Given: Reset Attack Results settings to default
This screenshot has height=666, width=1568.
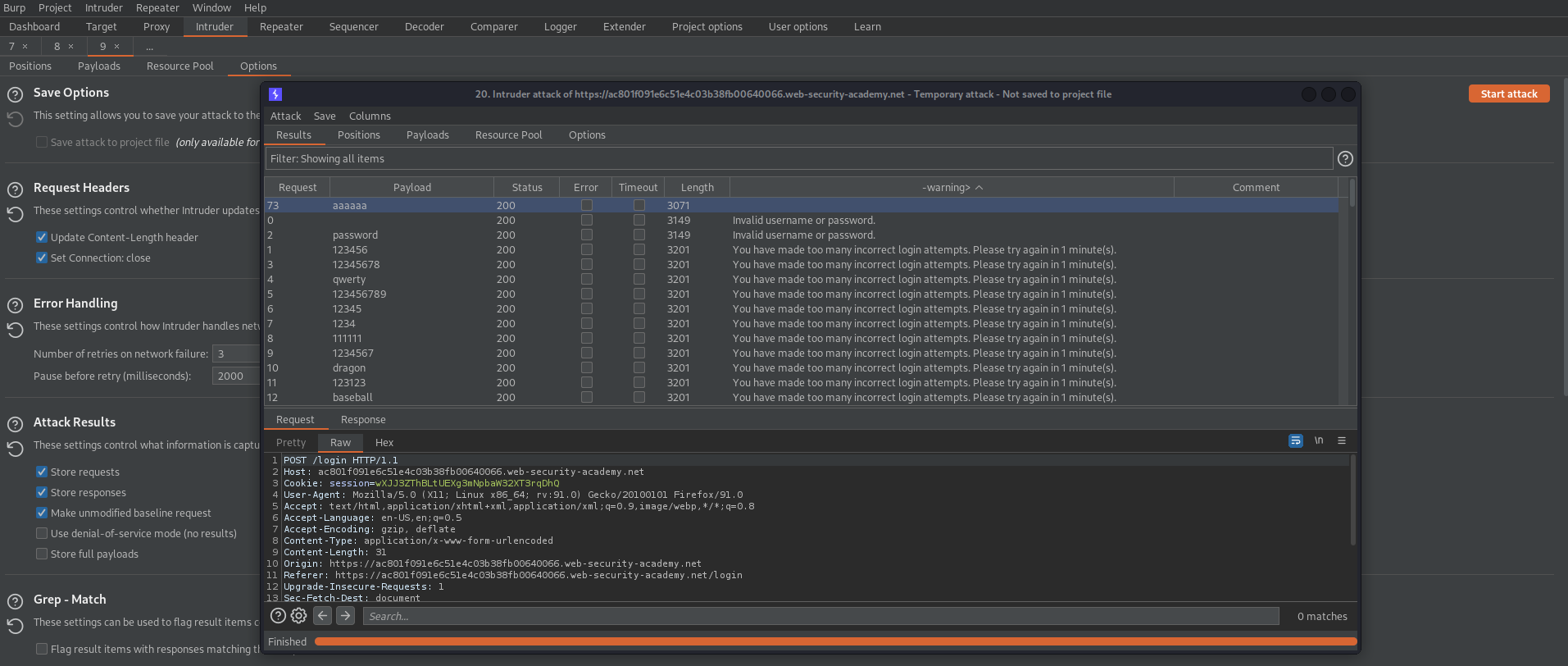Looking at the screenshot, I should pos(15,449).
